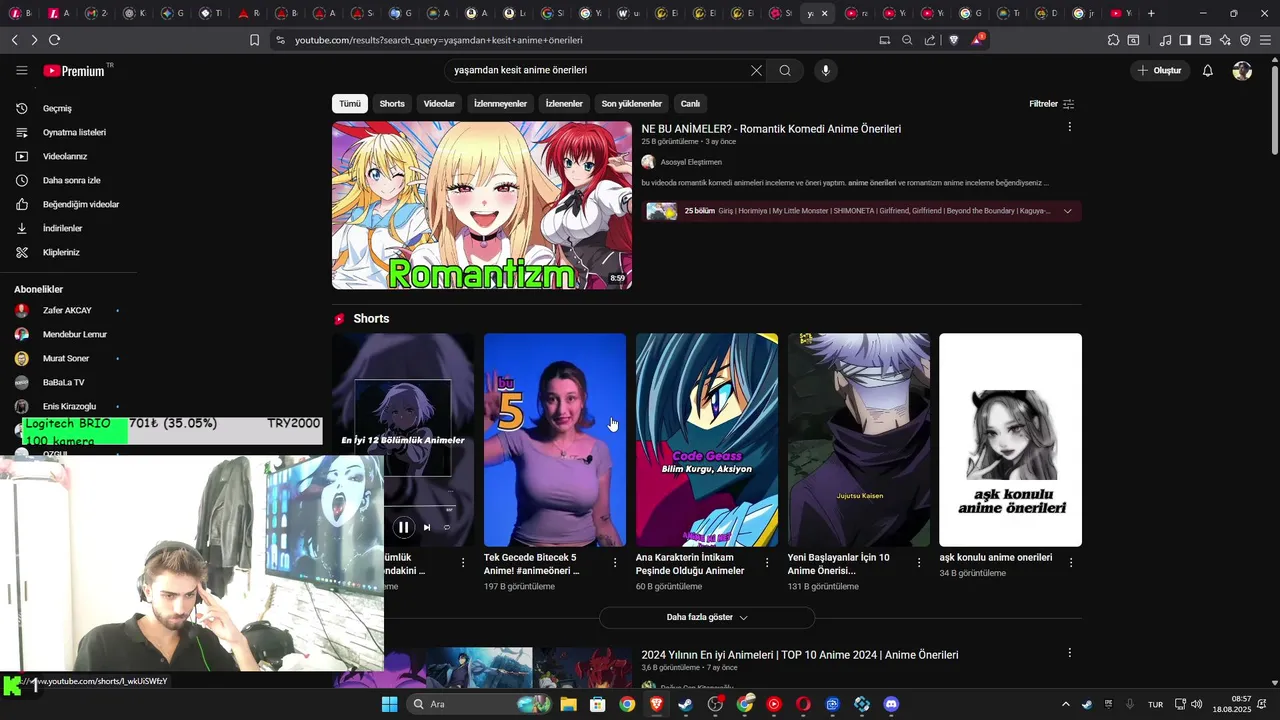Go to YouTube Premium home logo
The image size is (1280, 720).
pyautogui.click(x=74, y=71)
